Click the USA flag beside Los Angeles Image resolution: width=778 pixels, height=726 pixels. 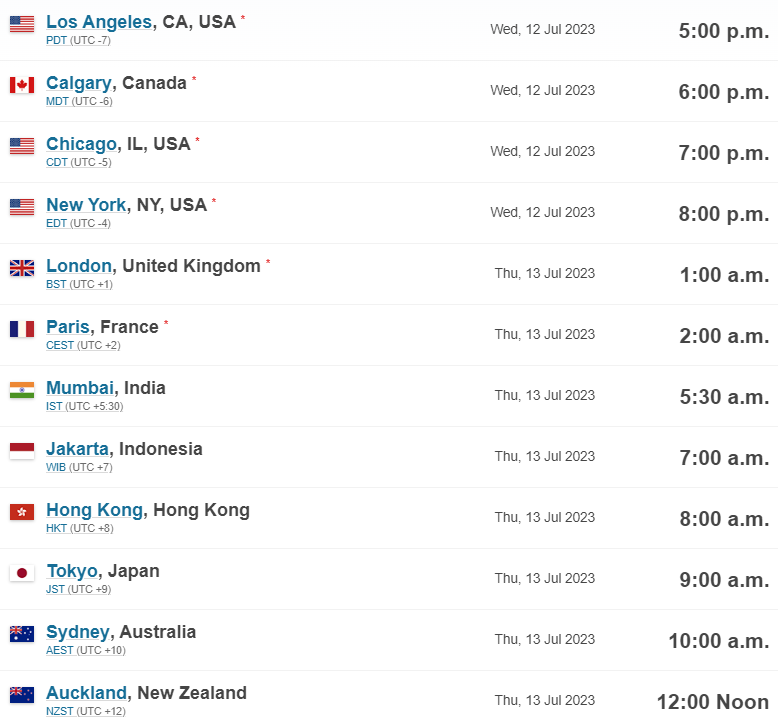22,24
